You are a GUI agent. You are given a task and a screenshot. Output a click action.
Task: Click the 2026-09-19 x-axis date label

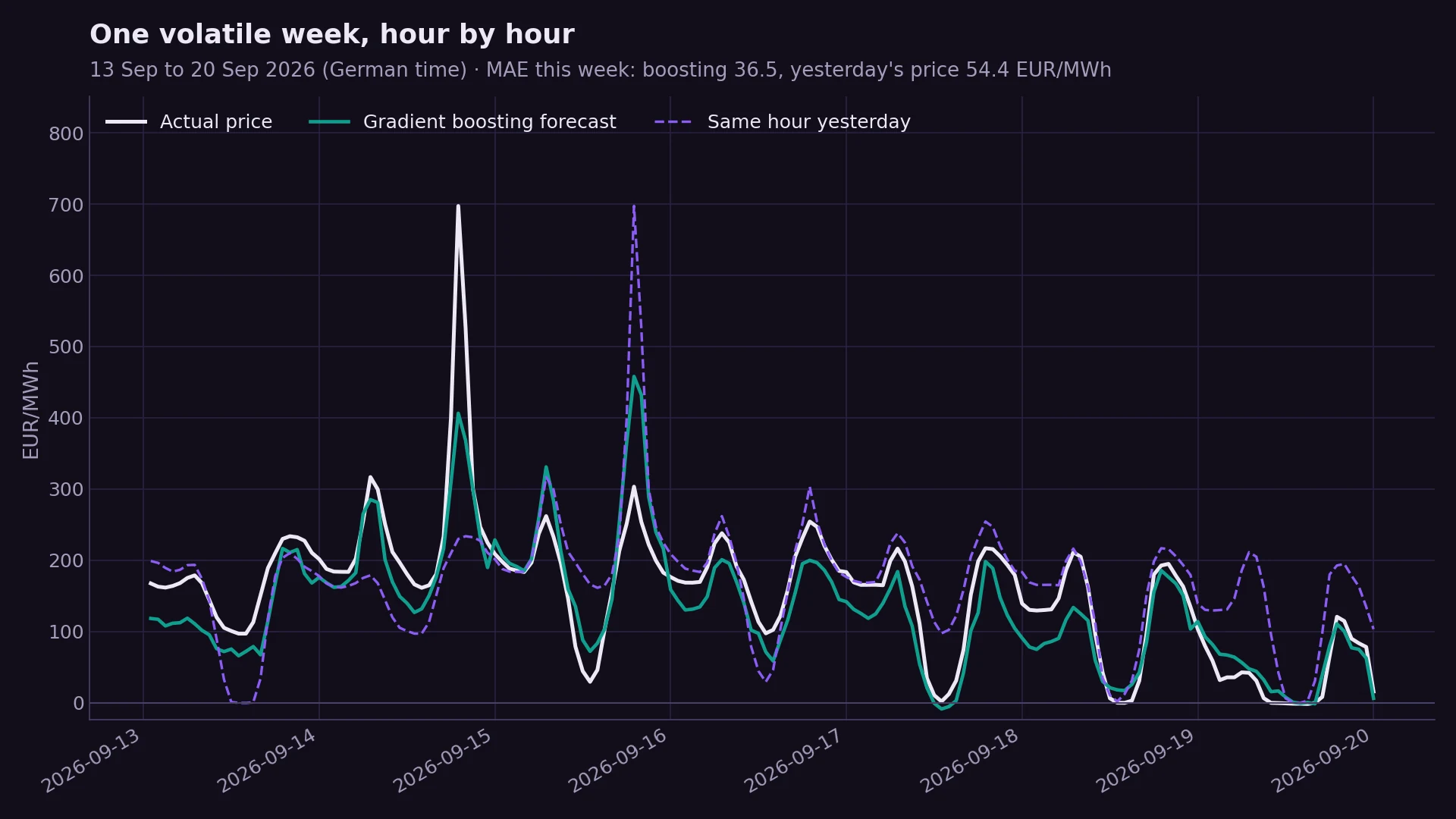click(x=1147, y=761)
